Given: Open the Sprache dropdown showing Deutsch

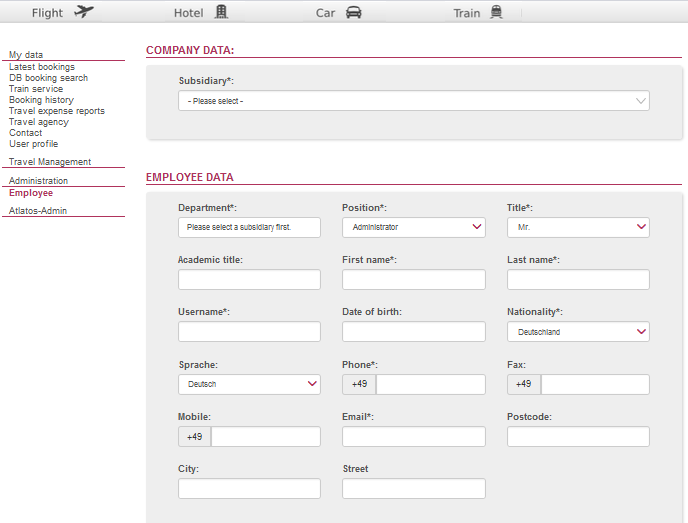Looking at the screenshot, I should (x=249, y=384).
